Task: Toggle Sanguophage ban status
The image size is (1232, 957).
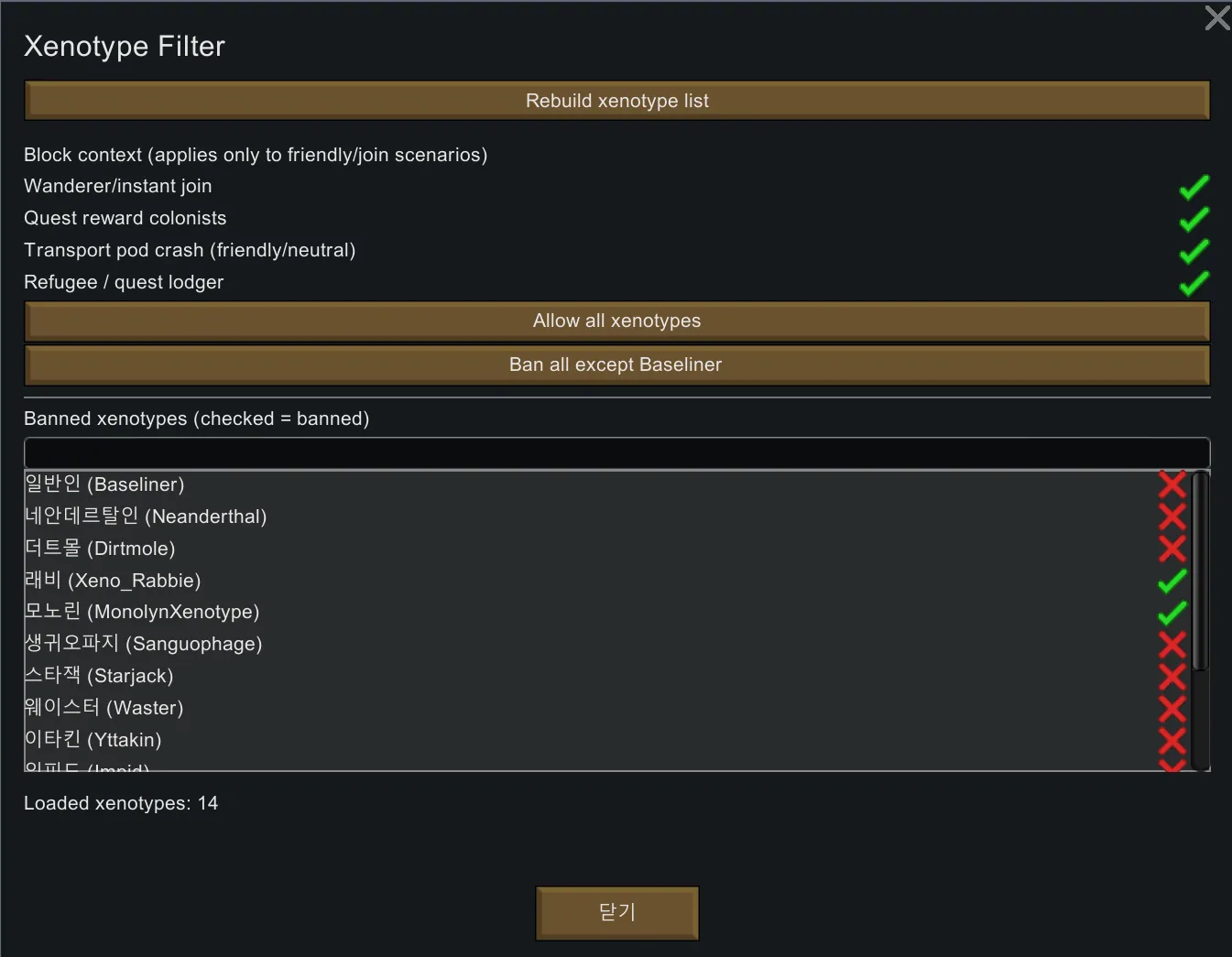Action: tap(1172, 644)
